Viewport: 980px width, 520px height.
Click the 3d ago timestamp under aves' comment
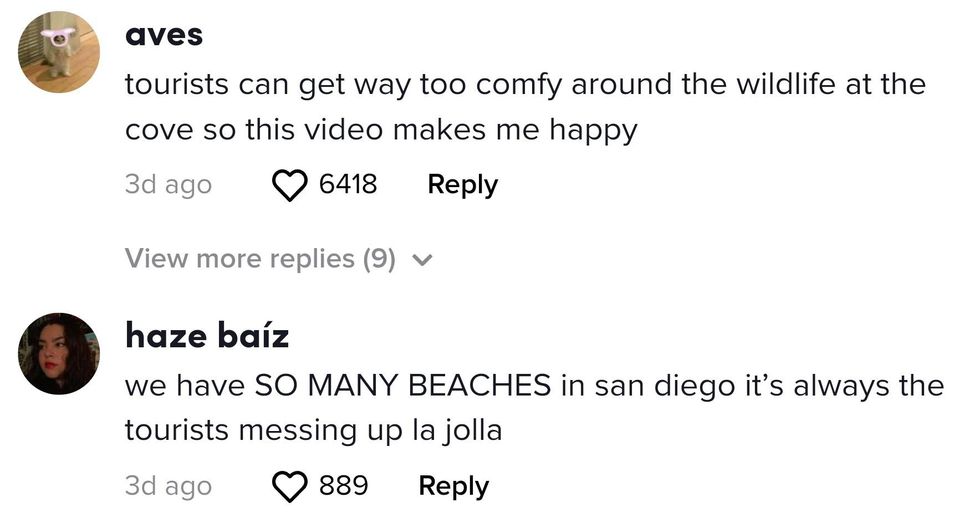click(x=168, y=185)
